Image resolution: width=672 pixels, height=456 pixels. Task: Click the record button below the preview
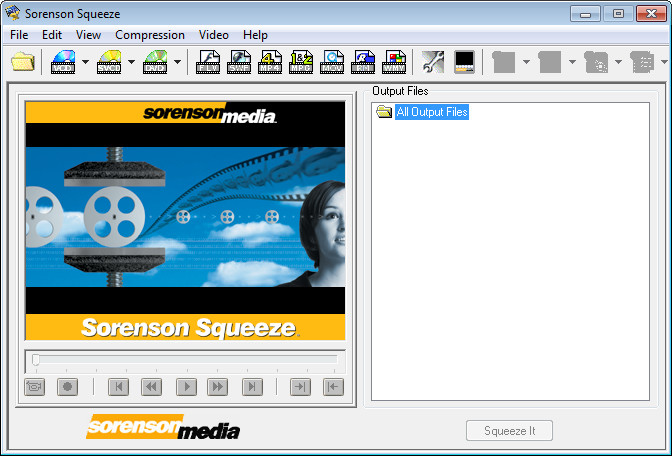click(67, 387)
